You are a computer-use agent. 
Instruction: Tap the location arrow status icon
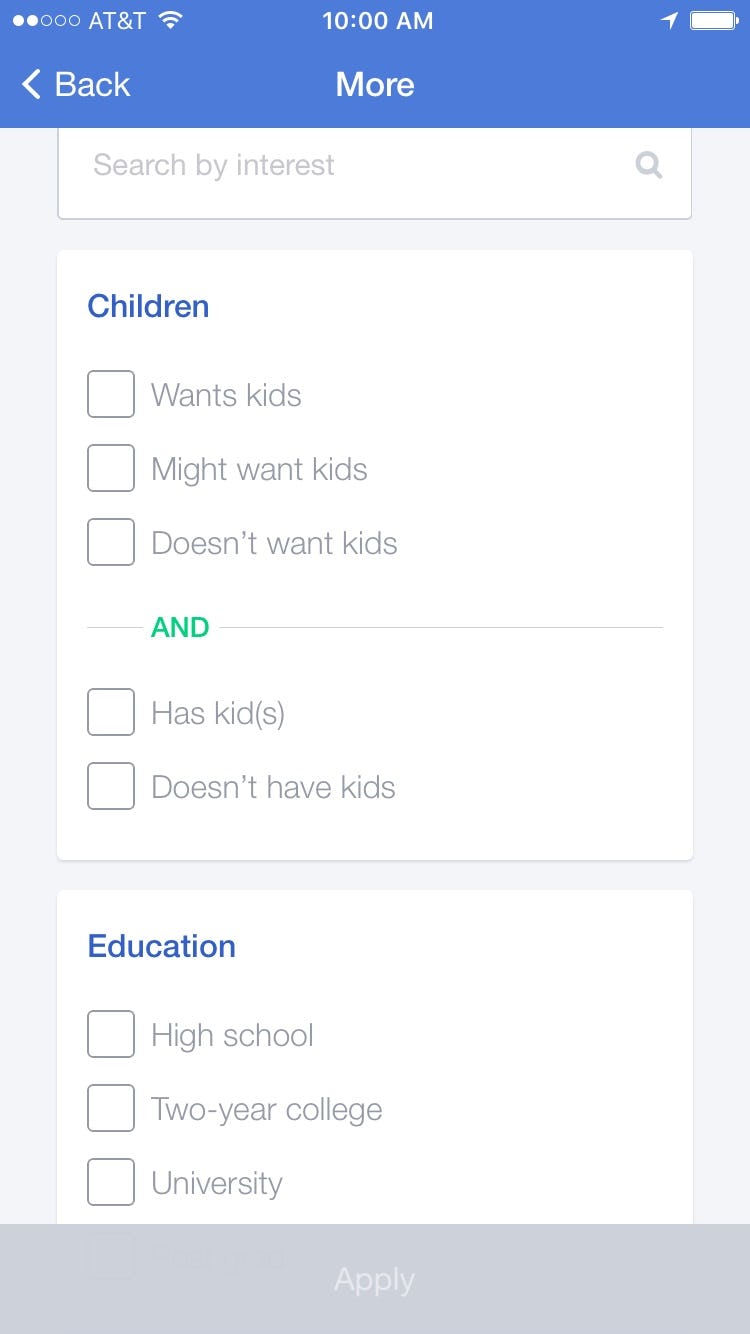pos(669,21)
